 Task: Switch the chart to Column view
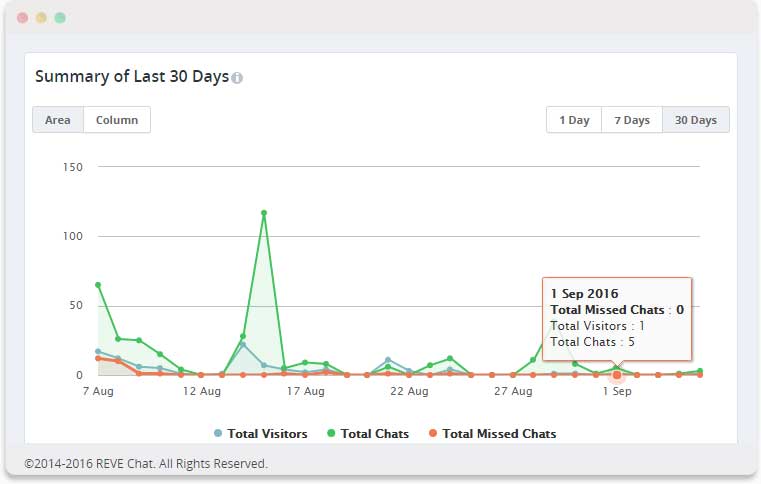point(117,120)
